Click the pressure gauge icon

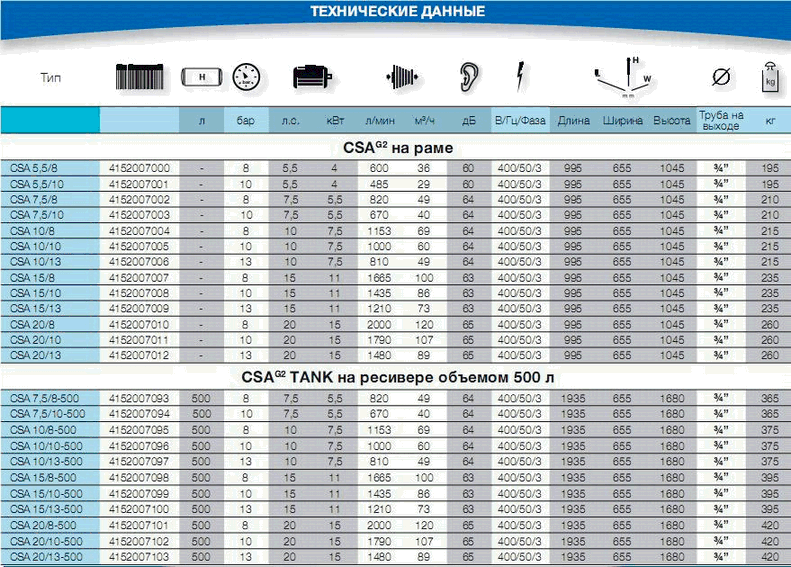(246, 77)
